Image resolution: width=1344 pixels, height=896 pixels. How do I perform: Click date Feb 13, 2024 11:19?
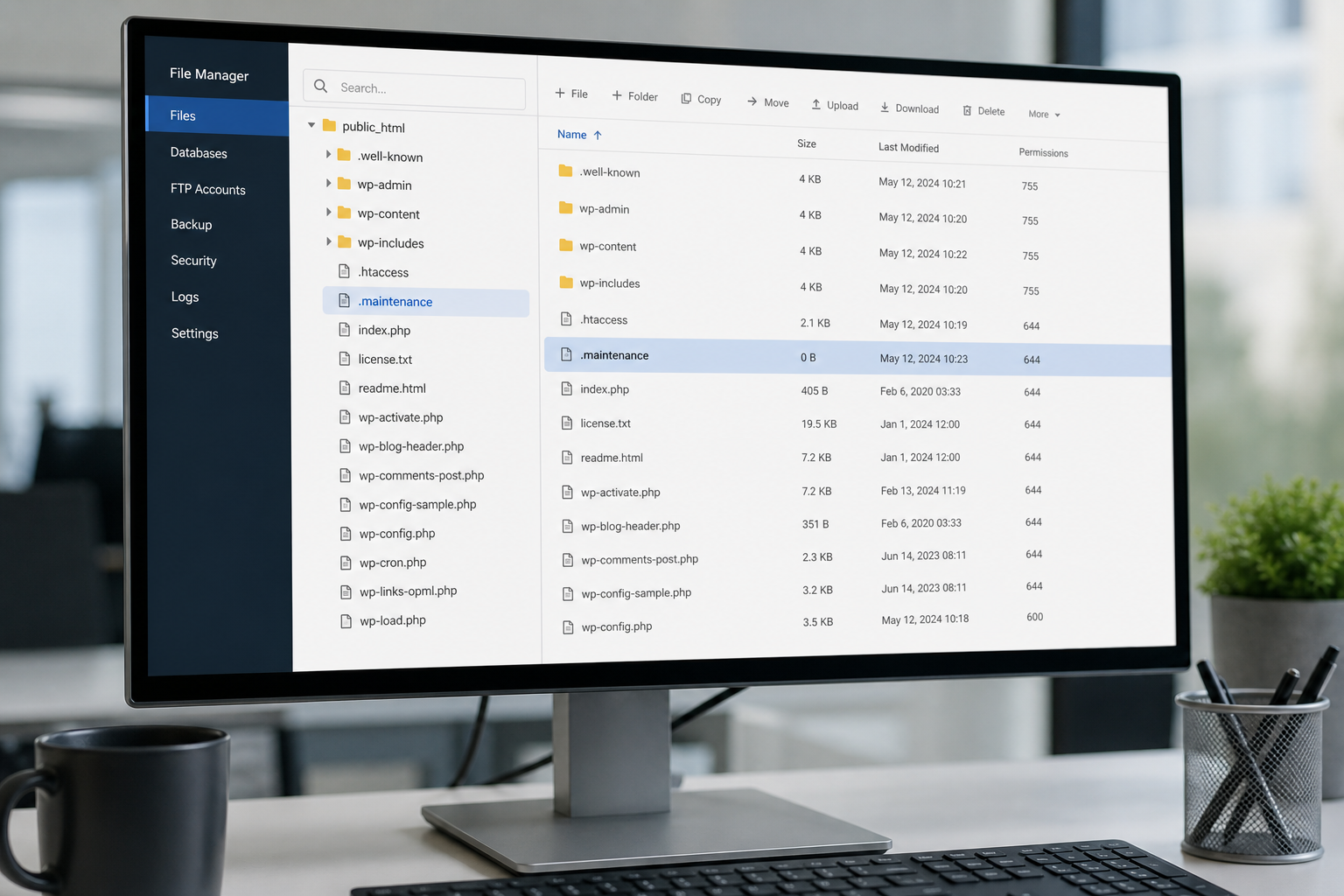pyautogui.click(x=923, y=491)
